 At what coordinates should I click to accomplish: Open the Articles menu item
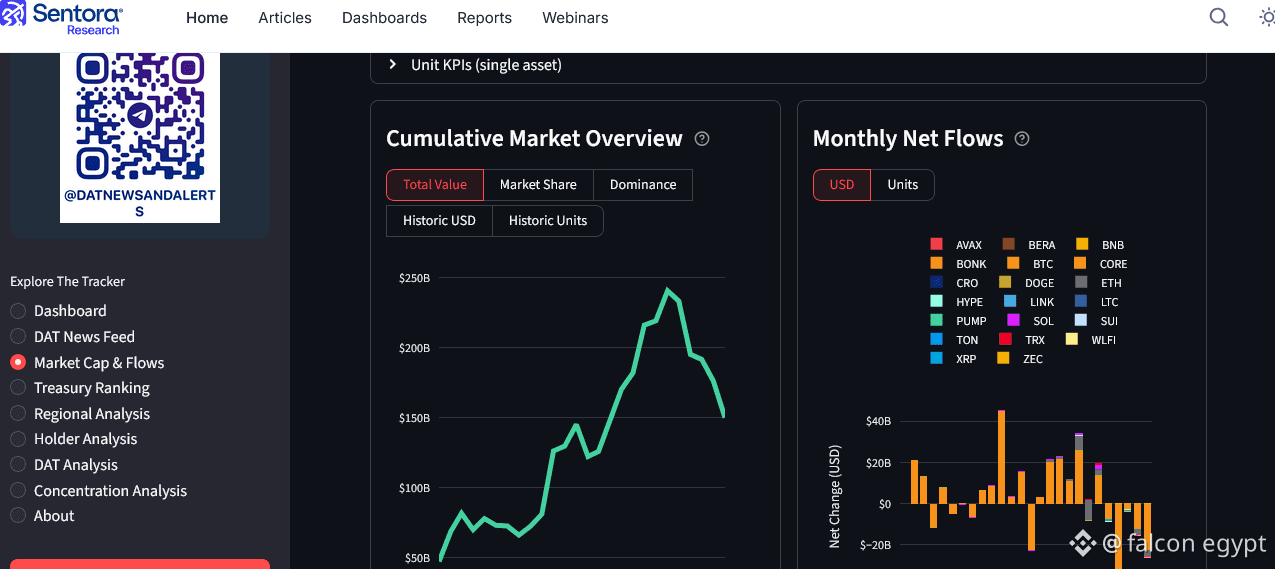point(285,18)
